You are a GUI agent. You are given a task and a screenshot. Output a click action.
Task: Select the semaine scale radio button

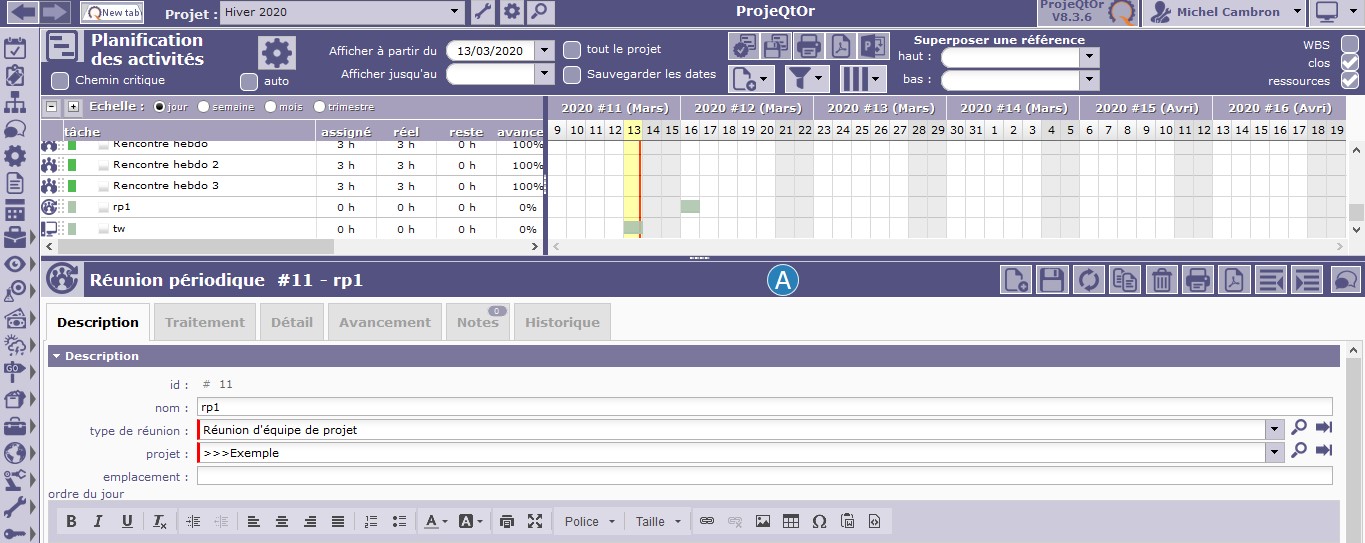pos(204,107)
